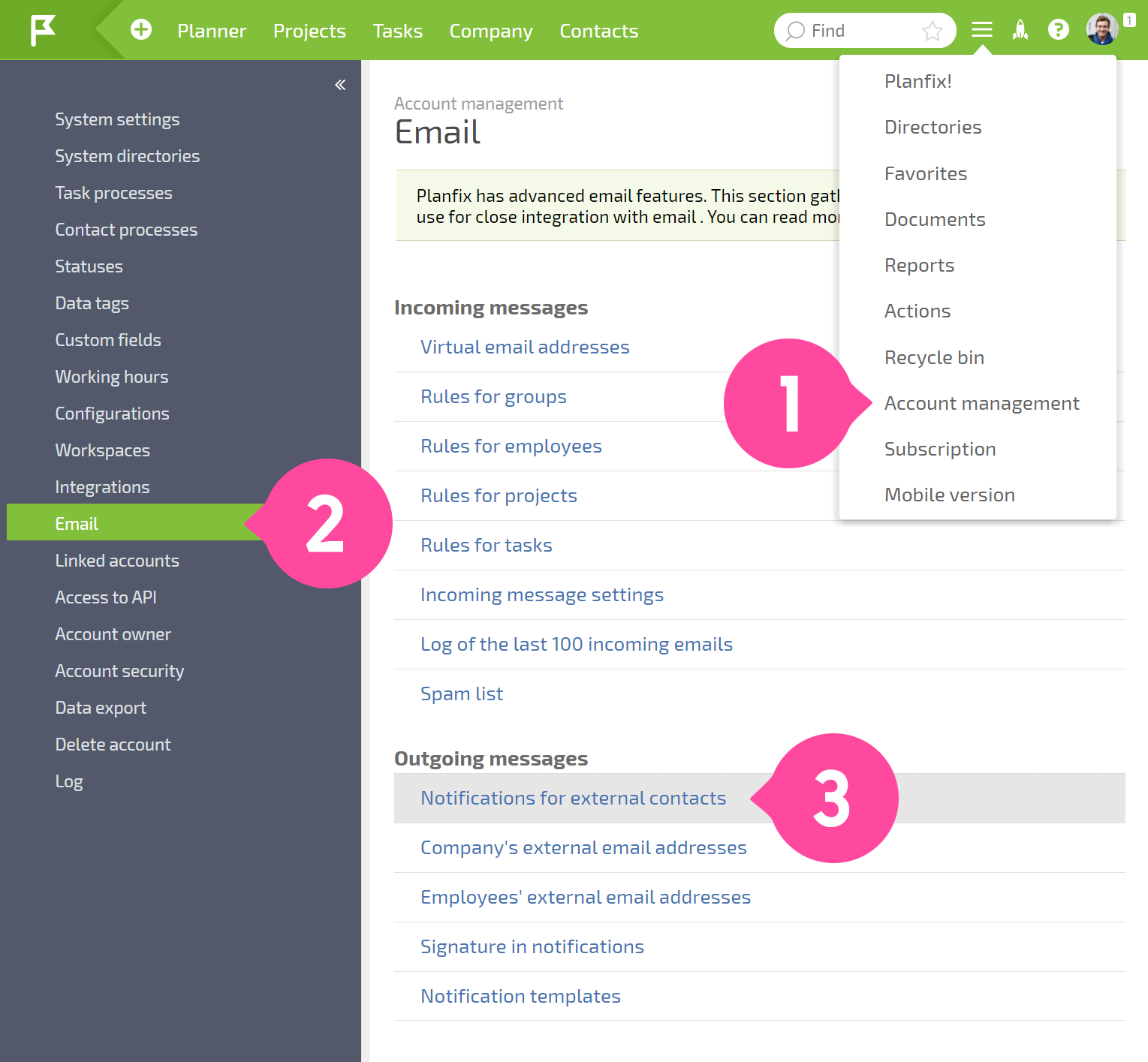Select Documents in the dropdown menu

[935, 219]
